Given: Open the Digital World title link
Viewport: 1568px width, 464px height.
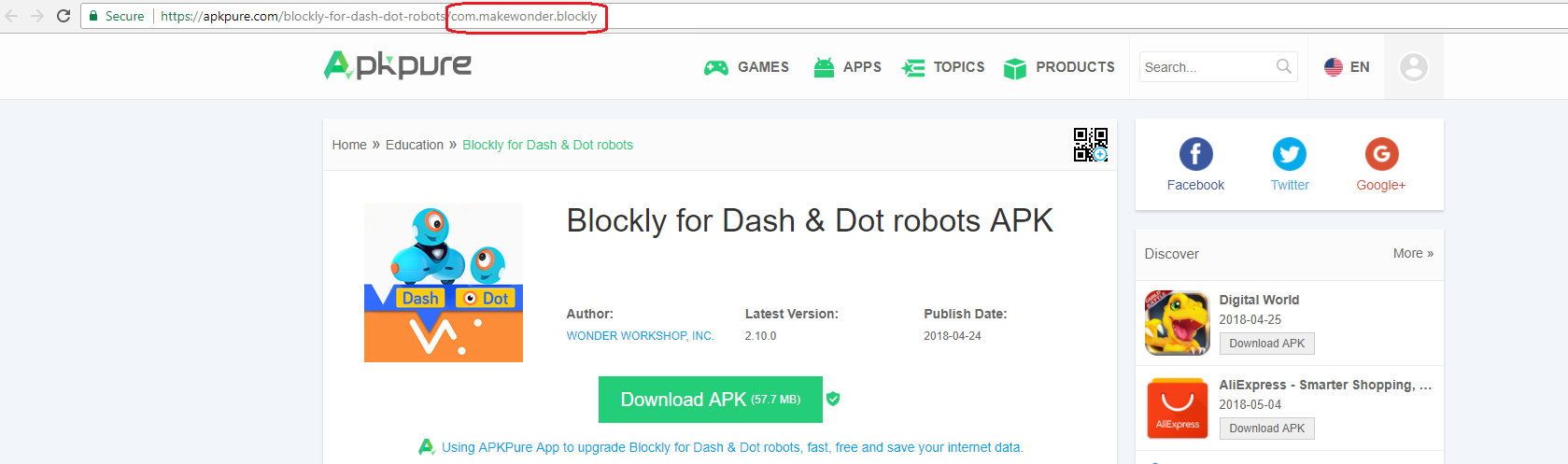Looking at the screenshot, I should [x=1259, y=300].
